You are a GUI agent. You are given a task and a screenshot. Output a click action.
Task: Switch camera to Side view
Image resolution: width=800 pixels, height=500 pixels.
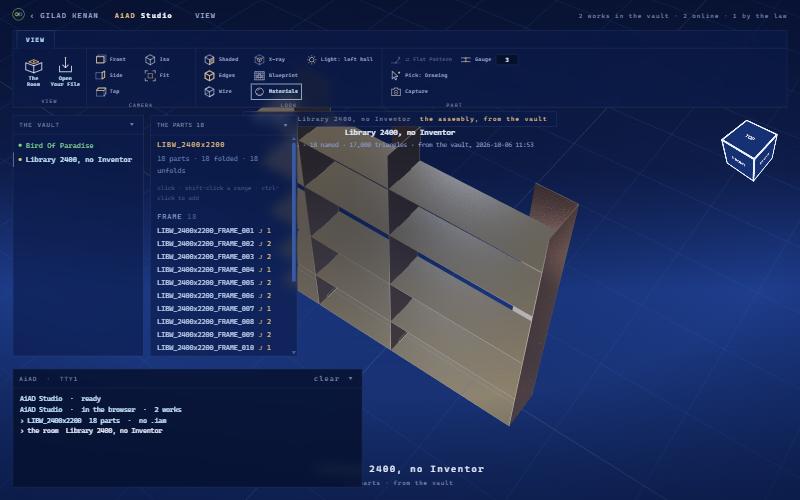tap(109, 75)
